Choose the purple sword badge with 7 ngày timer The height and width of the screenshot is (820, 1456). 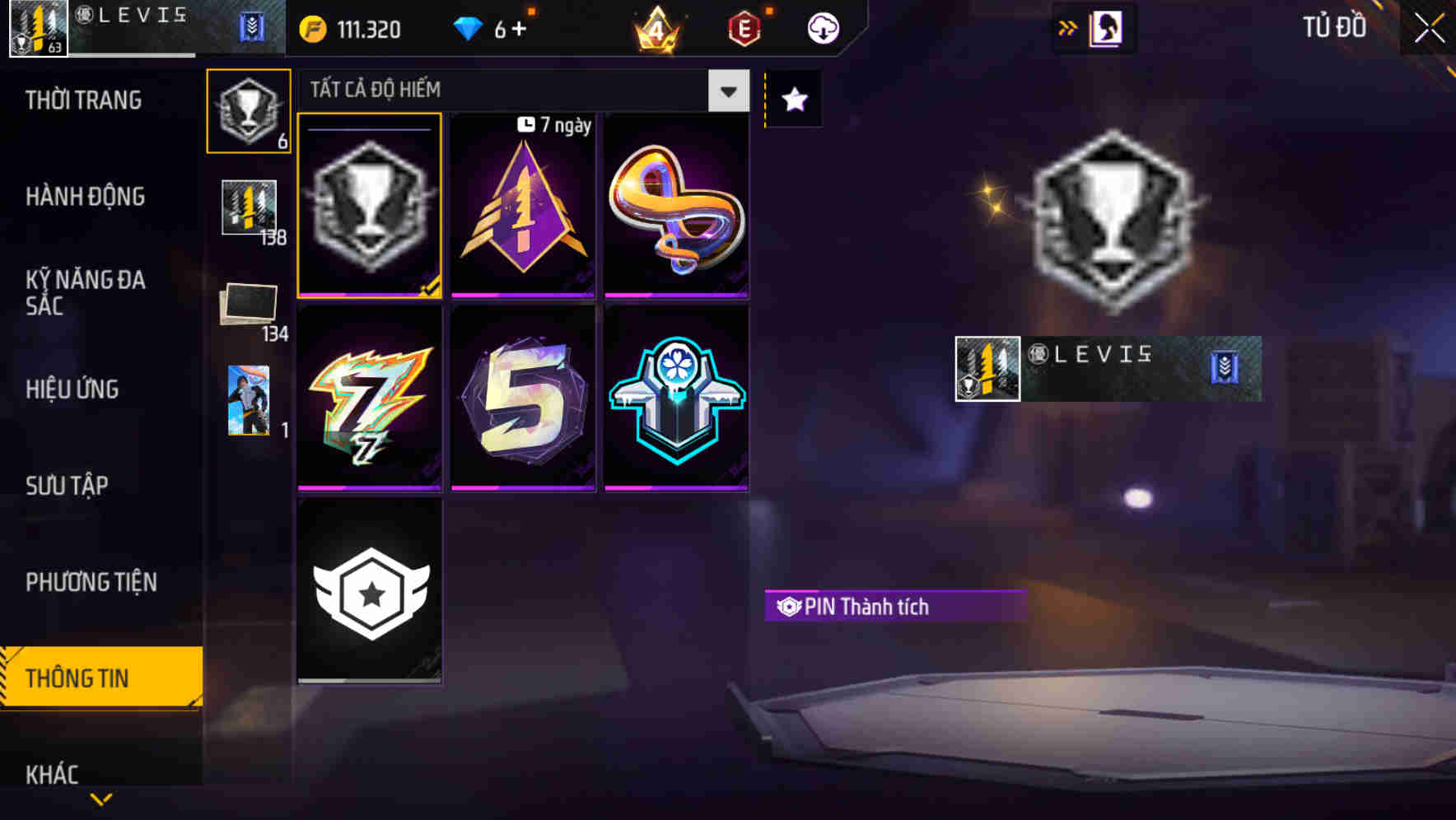click(x=523, y=205)
